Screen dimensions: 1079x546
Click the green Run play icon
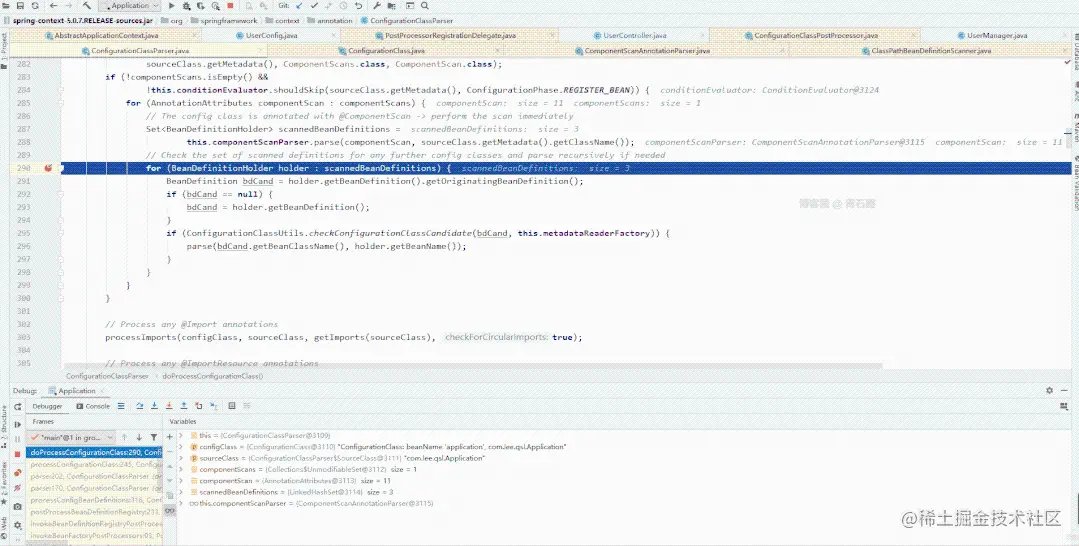coord(172,6)
